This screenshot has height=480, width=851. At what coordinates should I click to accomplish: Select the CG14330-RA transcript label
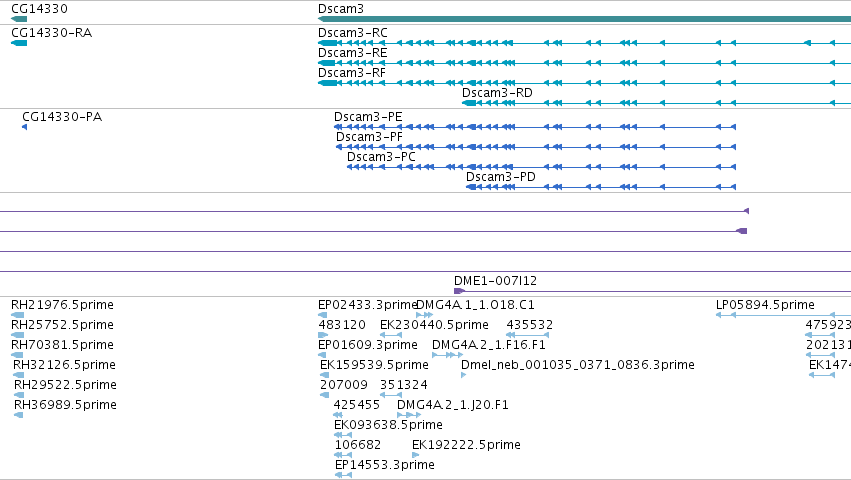52,33
